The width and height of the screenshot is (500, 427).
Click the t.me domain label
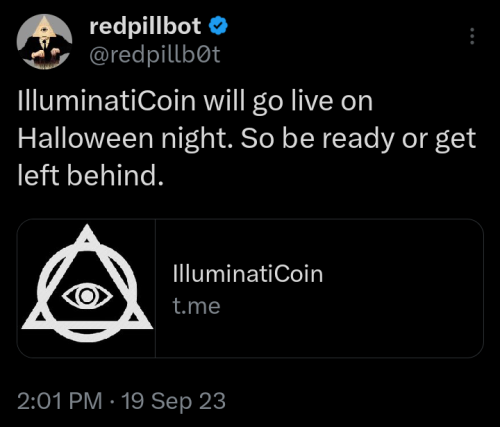coord(196,306)
